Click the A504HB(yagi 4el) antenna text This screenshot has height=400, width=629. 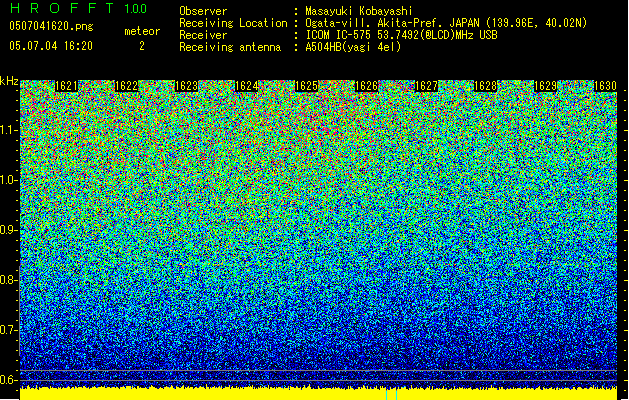click(353, 47)
